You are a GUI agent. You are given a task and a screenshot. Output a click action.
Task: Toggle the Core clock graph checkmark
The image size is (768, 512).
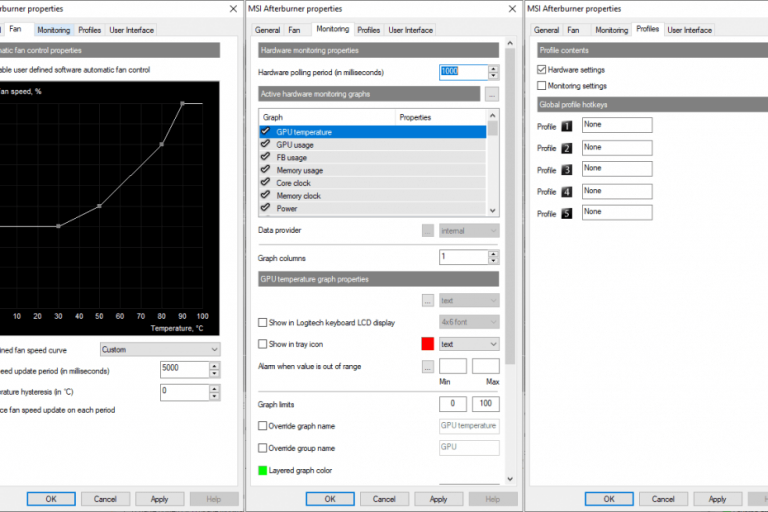265,182
